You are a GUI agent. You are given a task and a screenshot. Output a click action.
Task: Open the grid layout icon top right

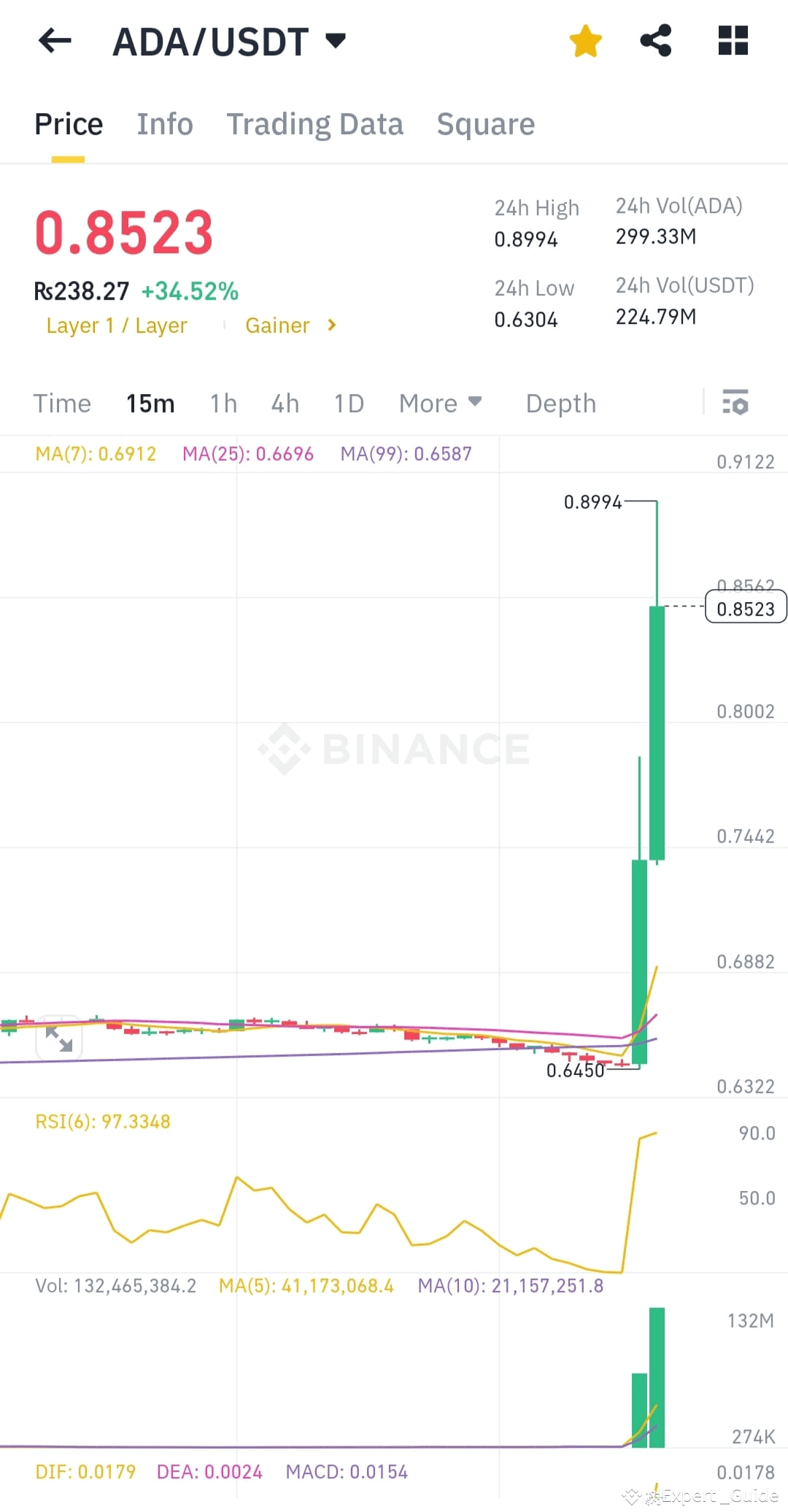coord(733,41)
